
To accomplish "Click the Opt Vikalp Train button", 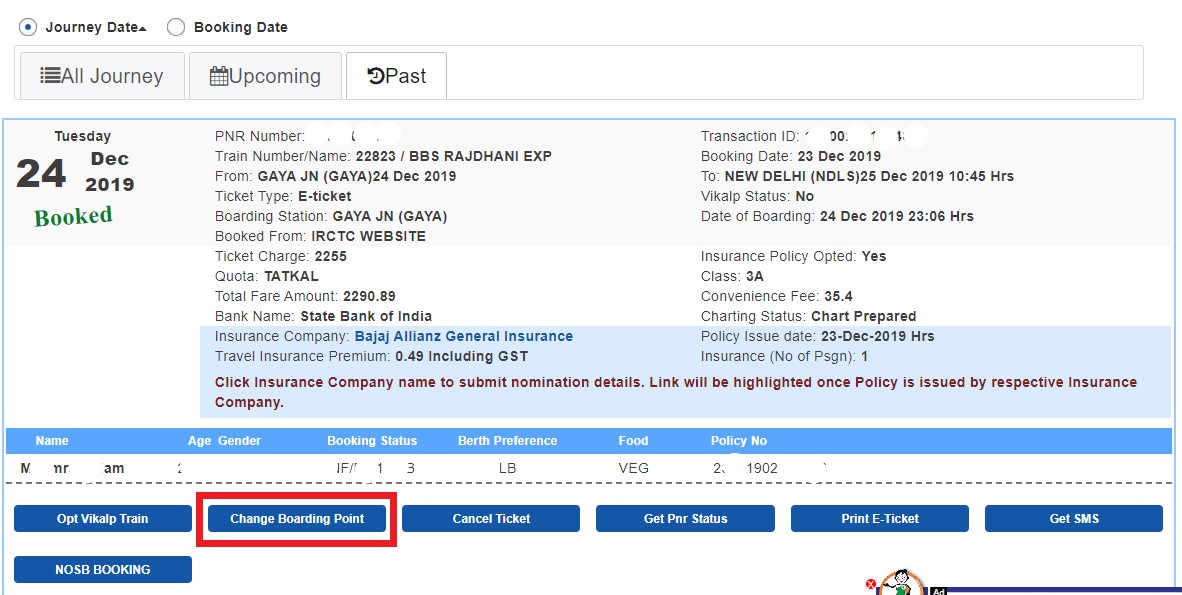I will tap(102, 518).
